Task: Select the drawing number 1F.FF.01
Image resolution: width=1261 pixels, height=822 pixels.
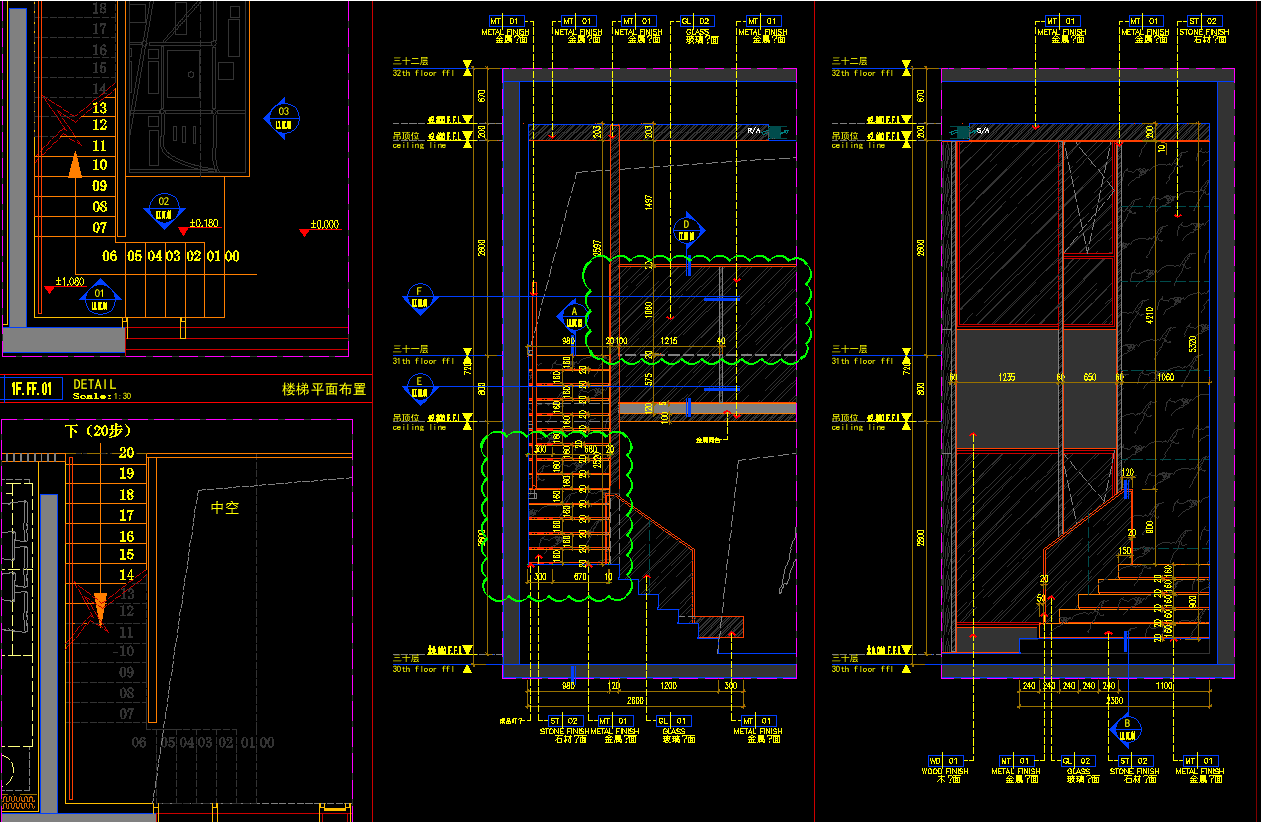Action: coord(34,387)
